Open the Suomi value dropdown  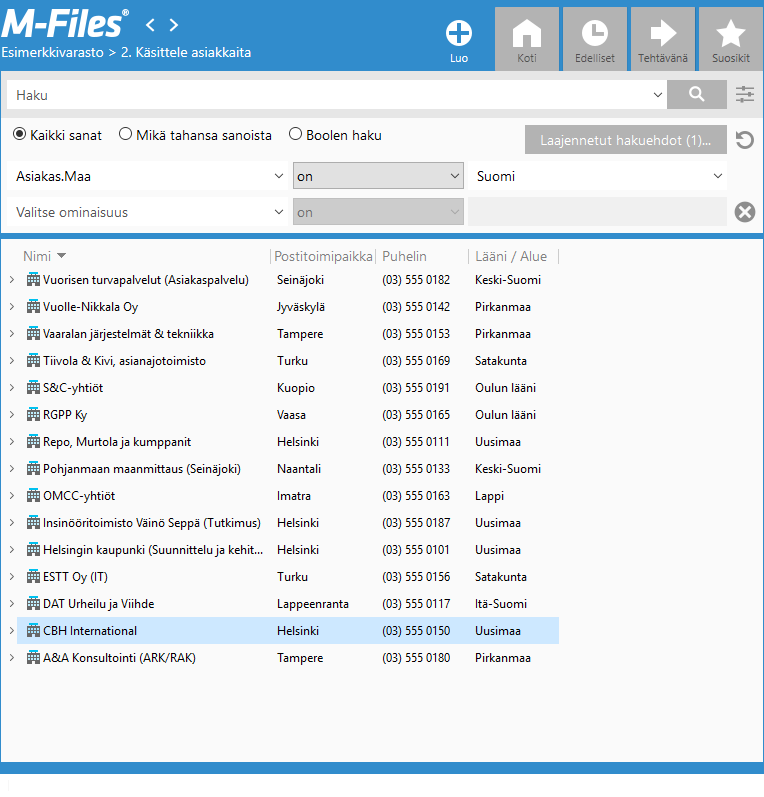click(597, 176)
